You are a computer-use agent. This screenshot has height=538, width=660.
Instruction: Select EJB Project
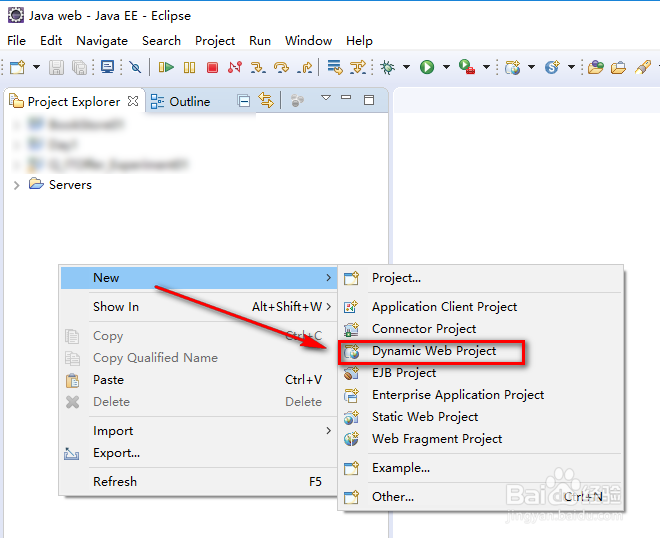(481, 373)
